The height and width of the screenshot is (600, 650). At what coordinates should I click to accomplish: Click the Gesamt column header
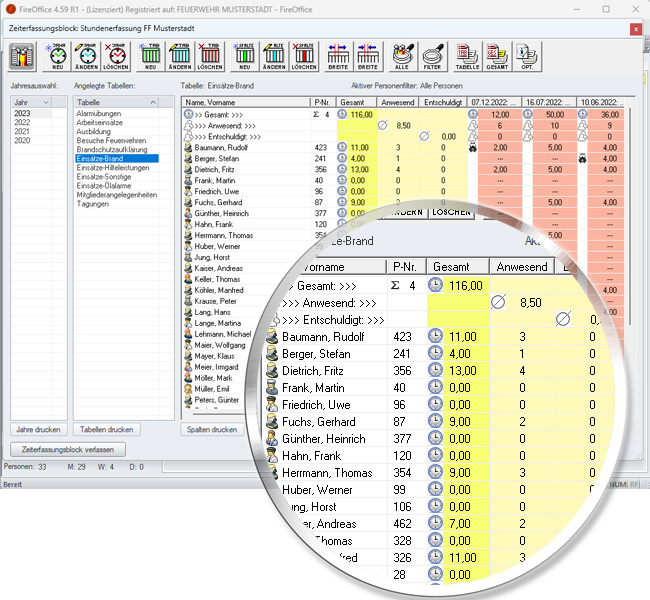pos(352,102)
